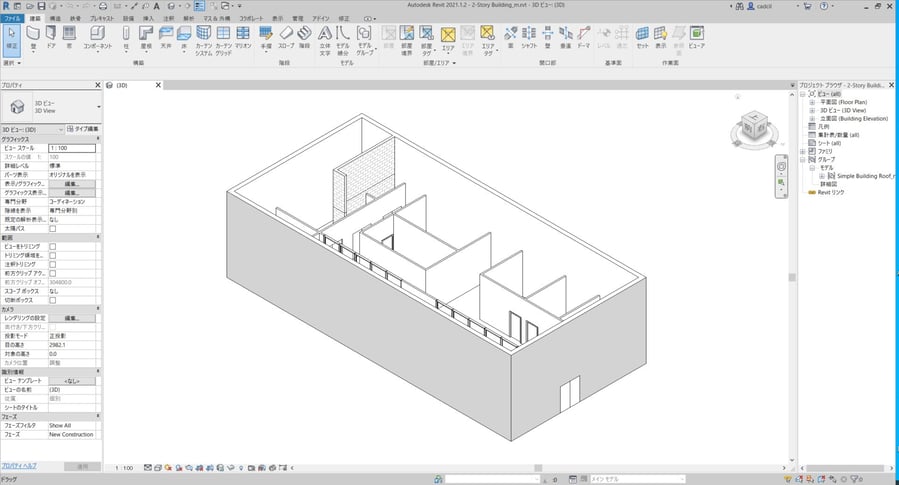Toggle the Annotation Crop (注釈トリミング) checkbox
This screenshot has height=485, width=899.
[x=52, y=264]
